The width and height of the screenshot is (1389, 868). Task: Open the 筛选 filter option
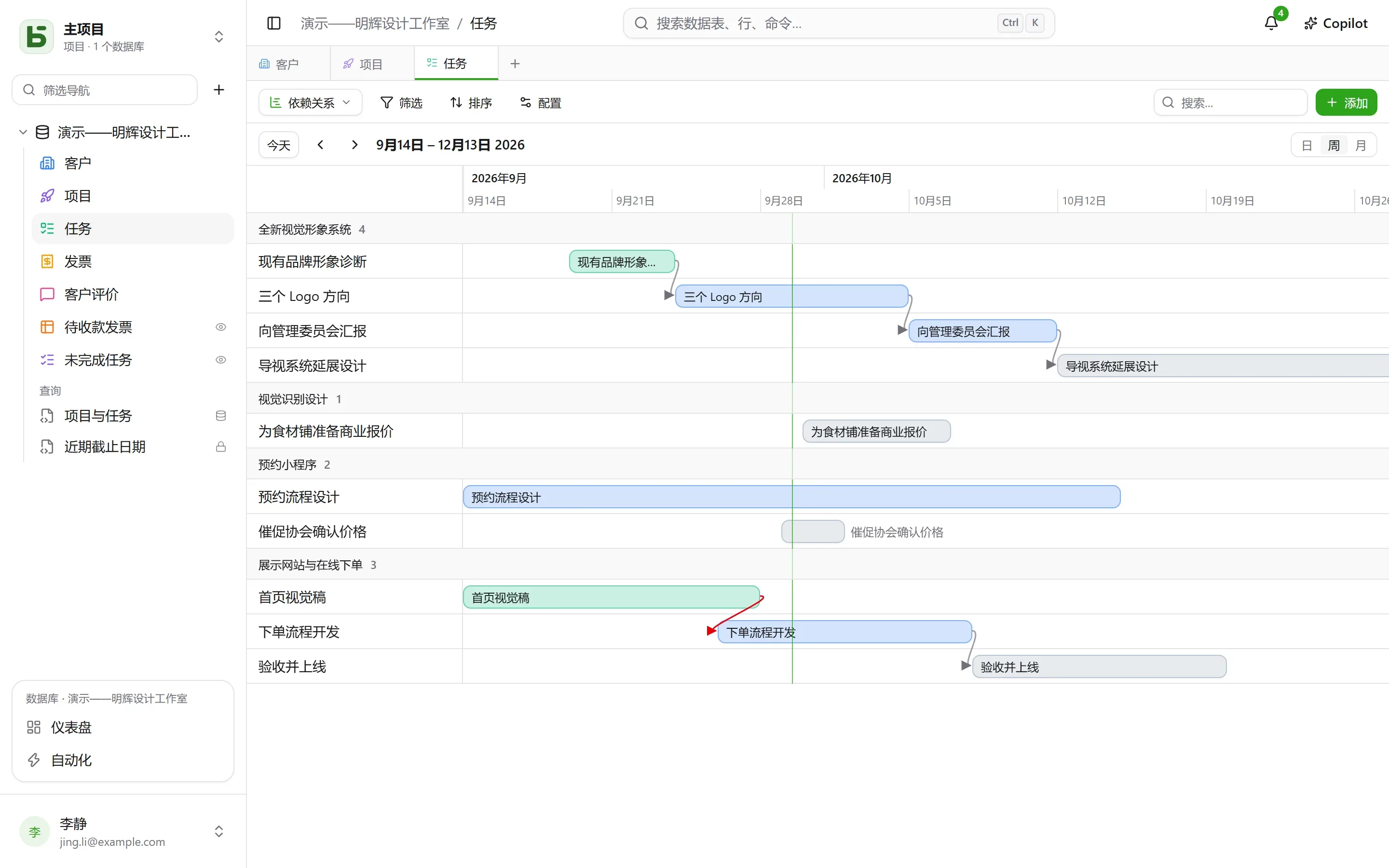click(x=401, y=102)
